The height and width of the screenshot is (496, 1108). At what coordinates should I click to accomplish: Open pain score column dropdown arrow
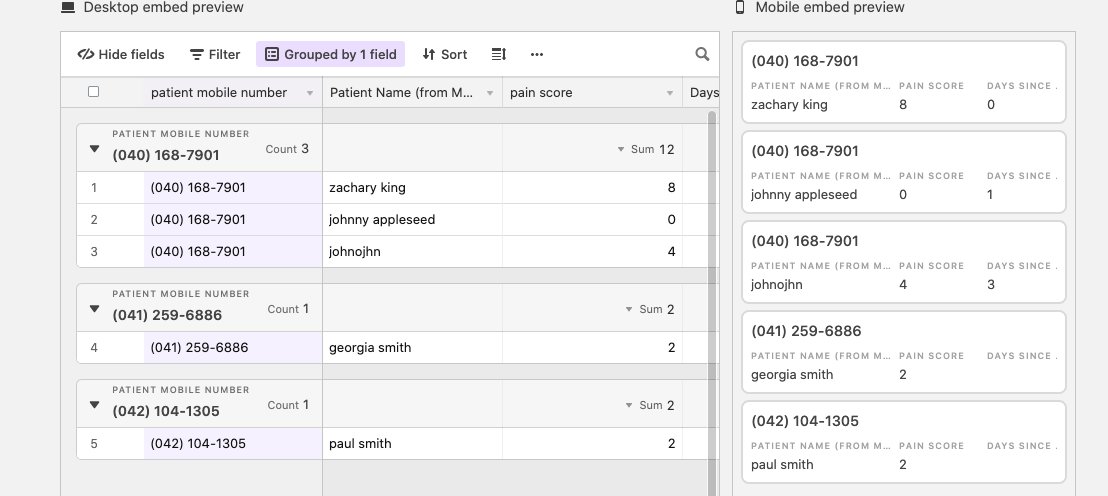[x=670, y=93]
